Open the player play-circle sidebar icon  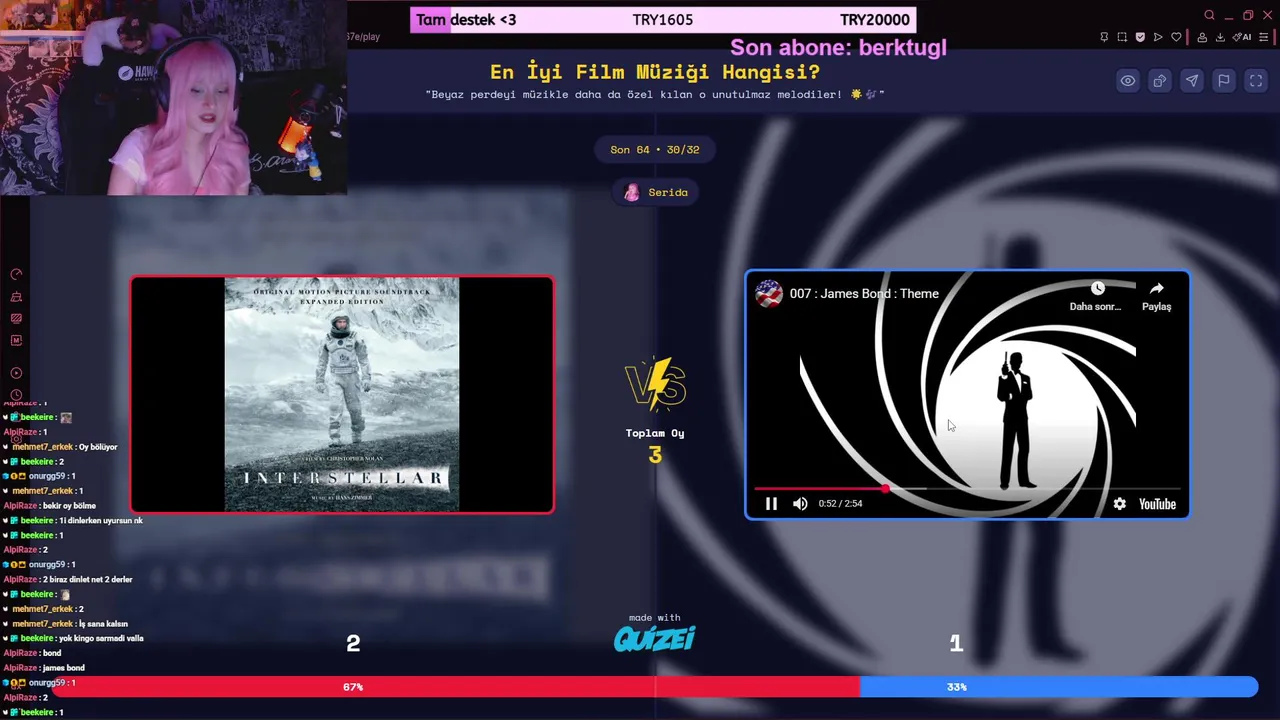(x=16, y=373)
